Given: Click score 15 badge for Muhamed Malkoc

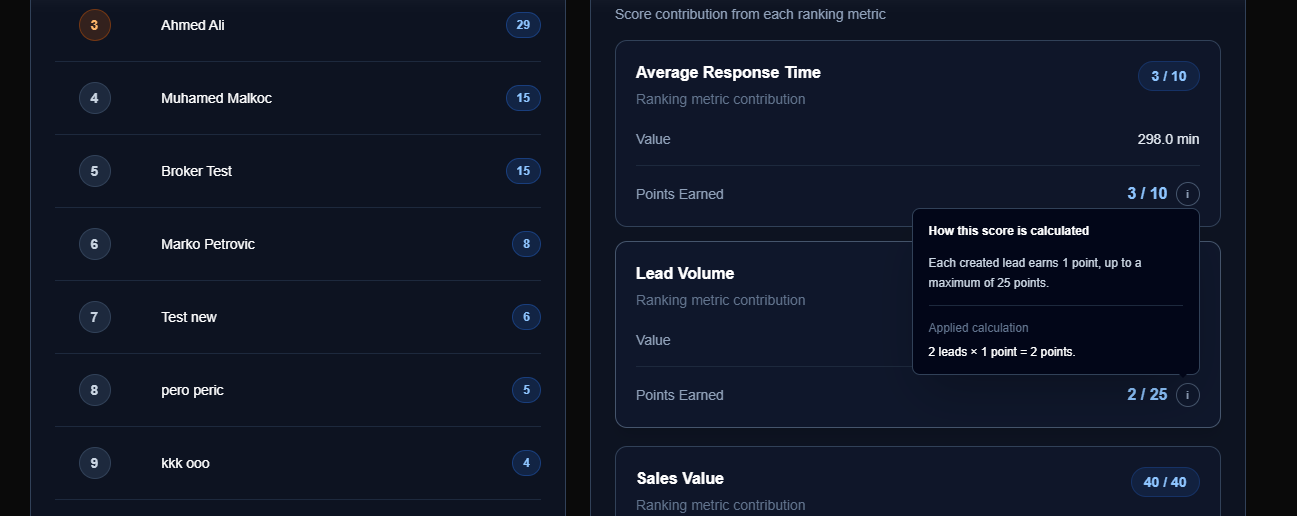Looking at the screenshot, I should [x=523, y=98].
